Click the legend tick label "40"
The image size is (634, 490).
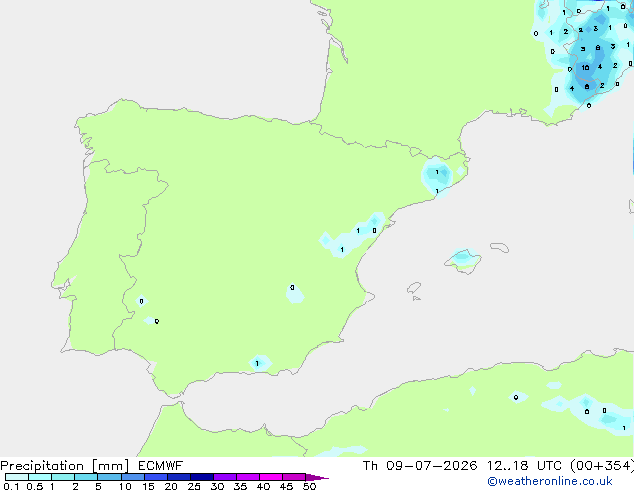(263, 486)
